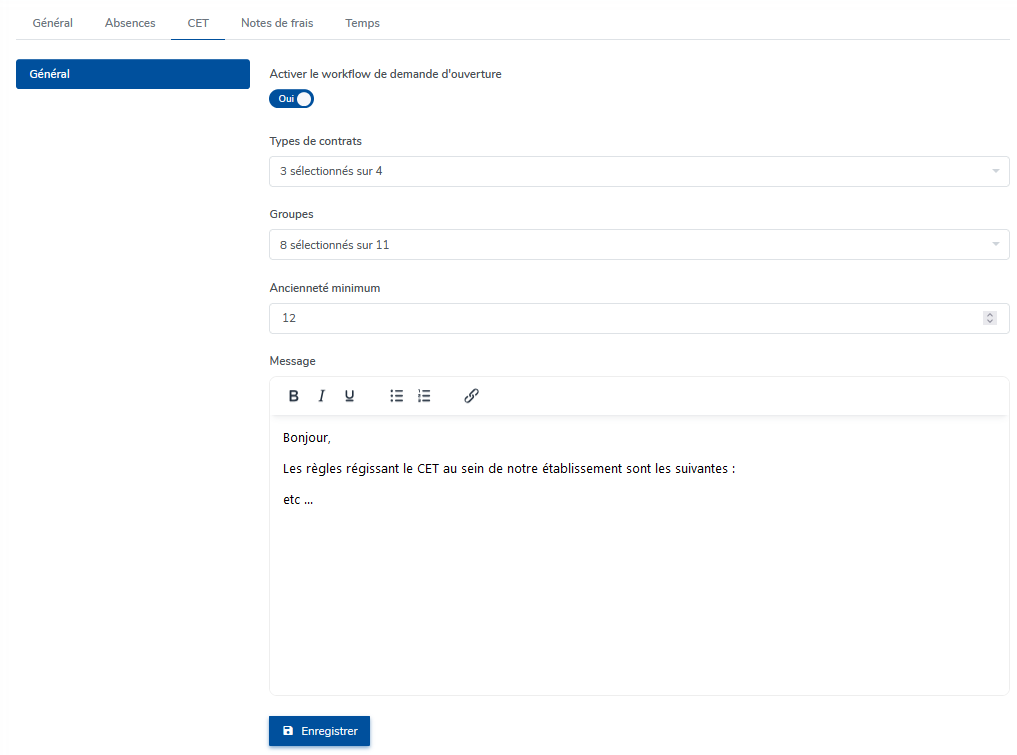Apply italic formatting in message editor
Image resolution: width=1017 pixels, height=755 pixels.
(321, 396)
